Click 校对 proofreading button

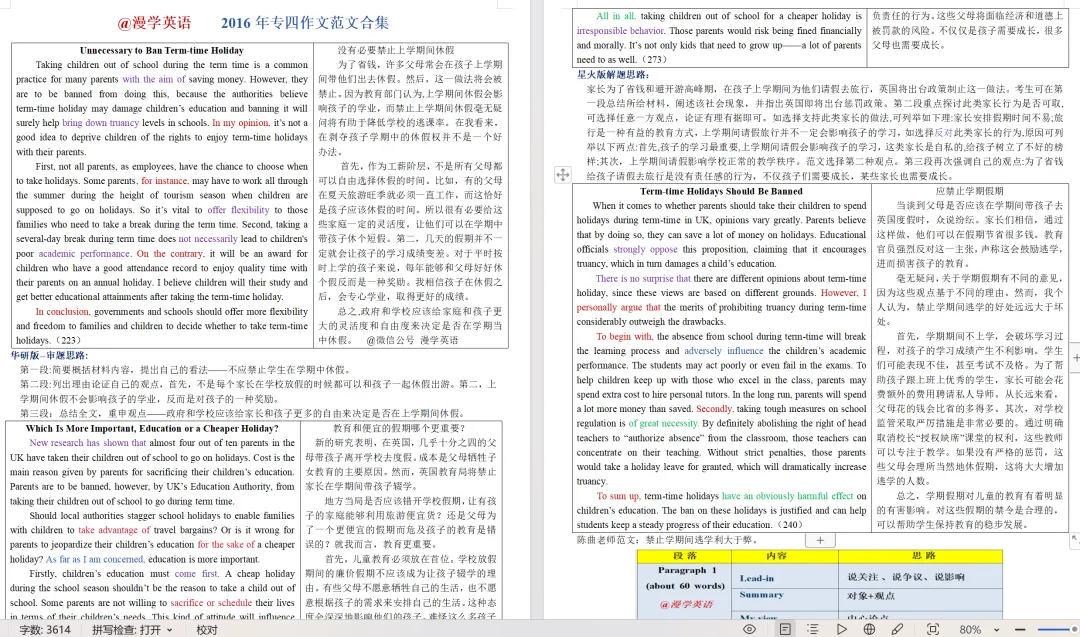coord(207,629)
